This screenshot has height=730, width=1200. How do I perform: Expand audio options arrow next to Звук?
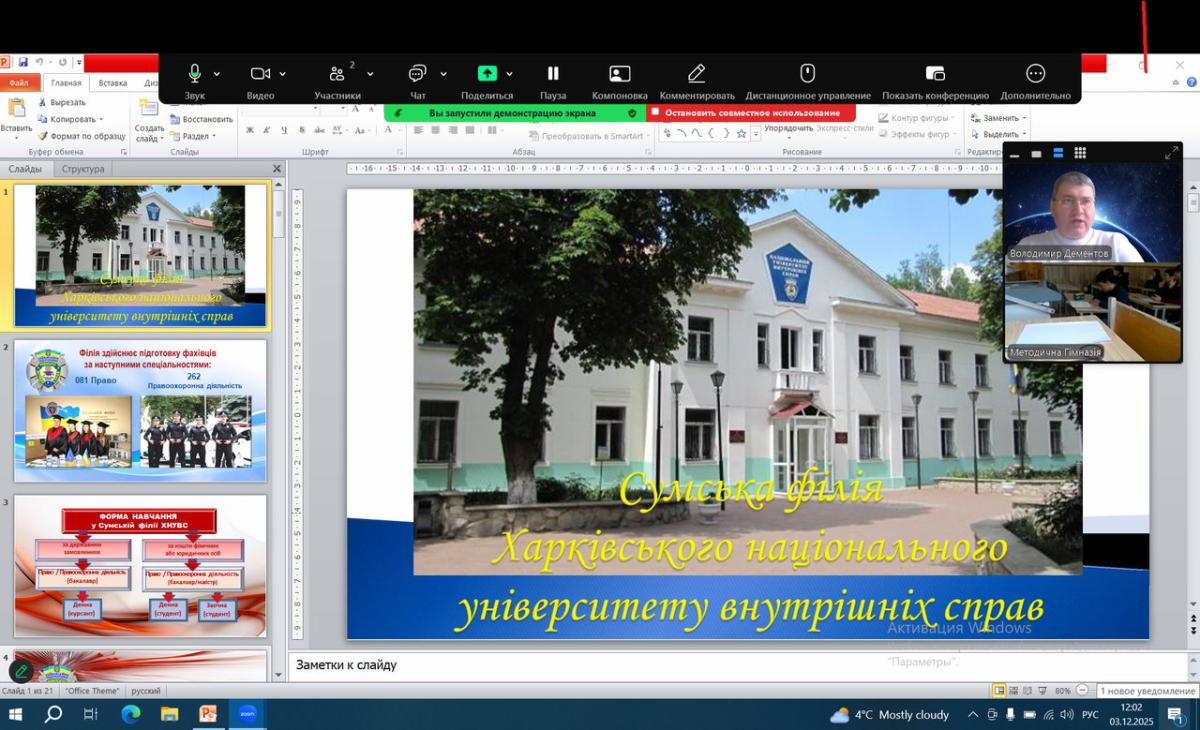pos(217,74)
